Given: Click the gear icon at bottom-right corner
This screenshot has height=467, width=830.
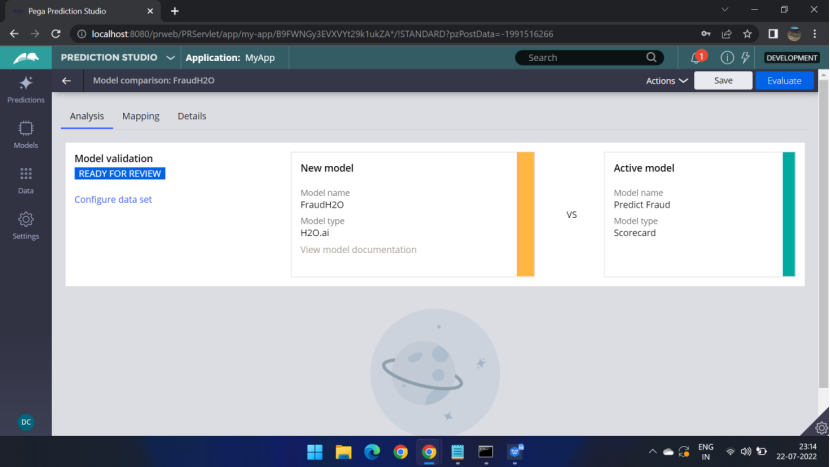Looking at the screenshot, I should click(x=821, y=427).
